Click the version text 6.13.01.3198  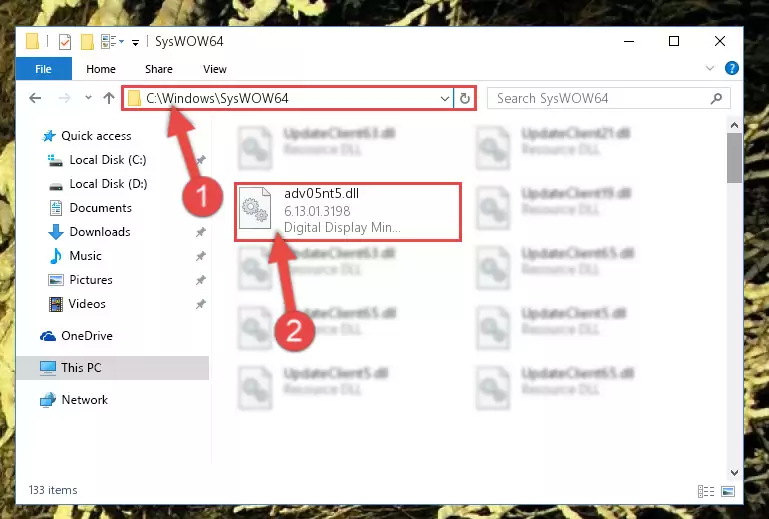[x=317, y=211]
